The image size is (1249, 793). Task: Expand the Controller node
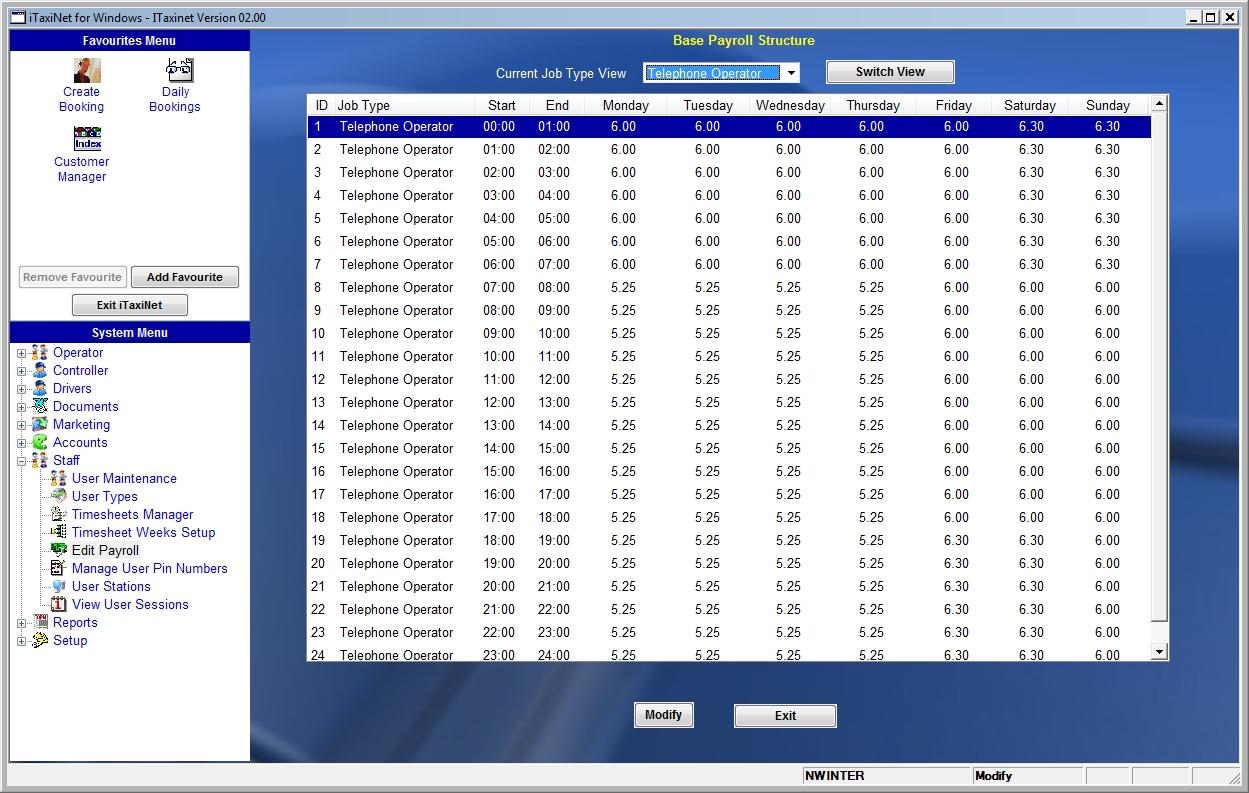[x=21, y=371]
